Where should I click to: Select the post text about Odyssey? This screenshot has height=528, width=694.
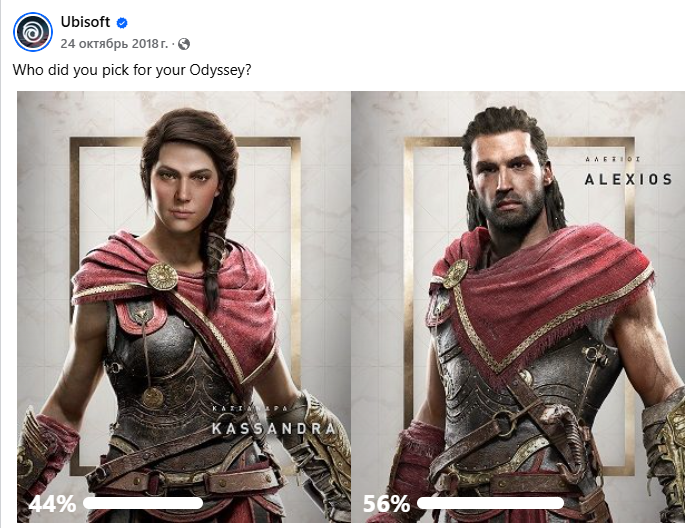point(132,70)
